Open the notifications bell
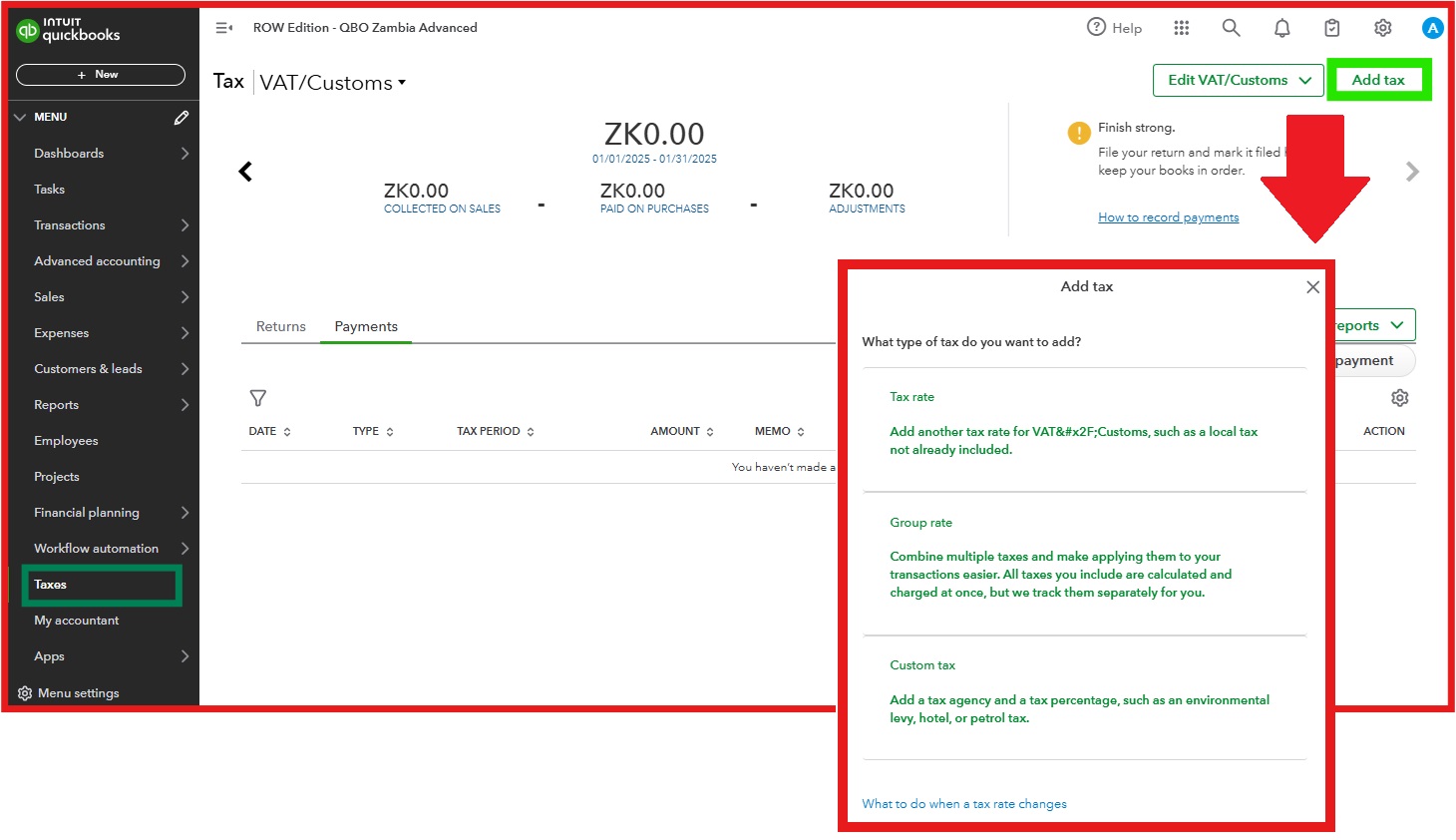Viewport: 1456px width, 840px height. (1282, 28)
